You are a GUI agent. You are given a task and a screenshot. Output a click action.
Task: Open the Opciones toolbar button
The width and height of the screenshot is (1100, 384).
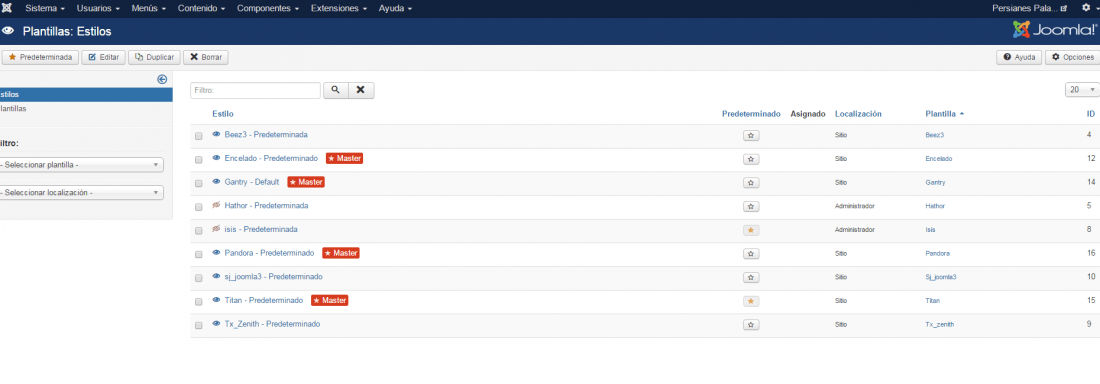point(1073,58)
